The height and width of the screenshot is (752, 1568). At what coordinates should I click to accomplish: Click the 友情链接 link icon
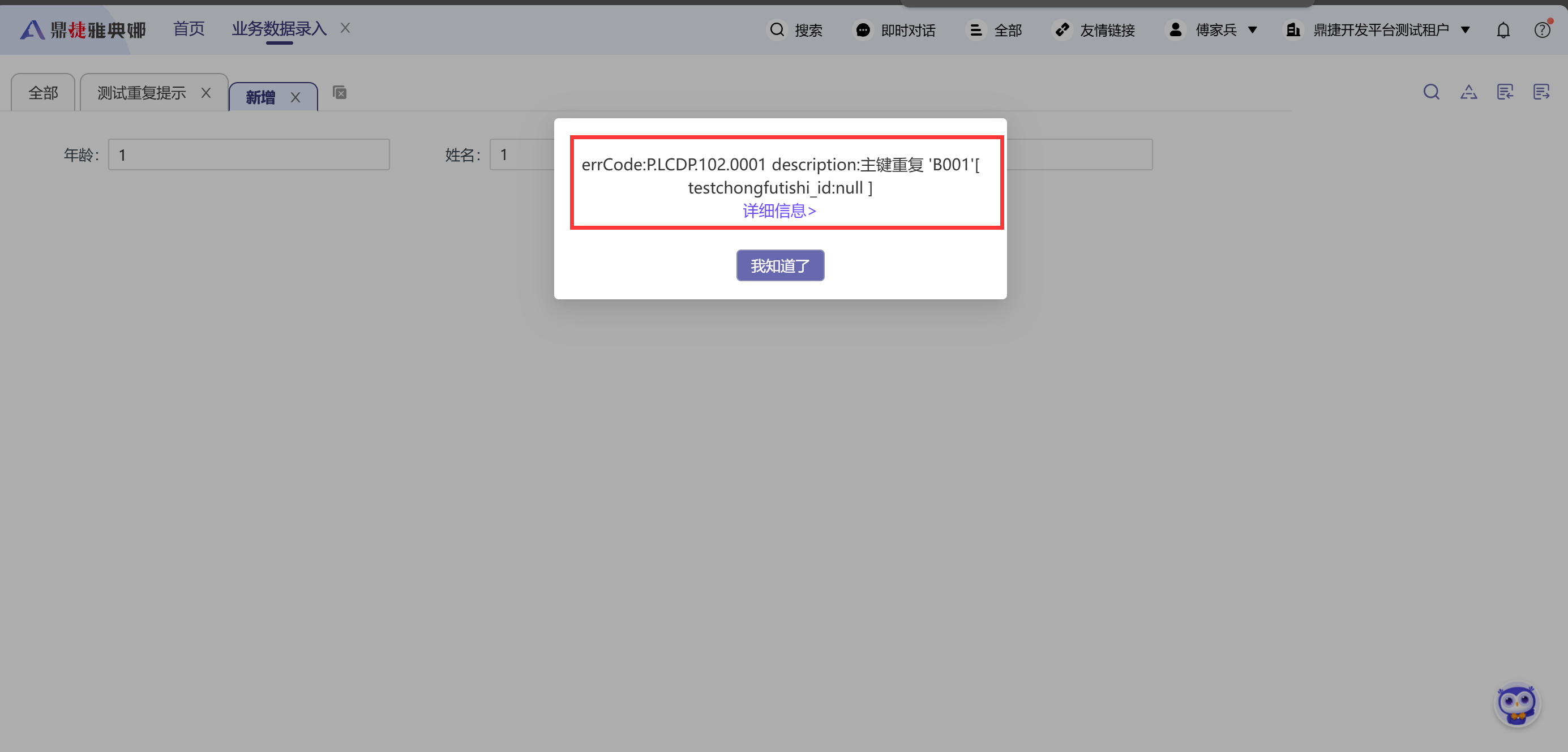(x=1062, y=30)
